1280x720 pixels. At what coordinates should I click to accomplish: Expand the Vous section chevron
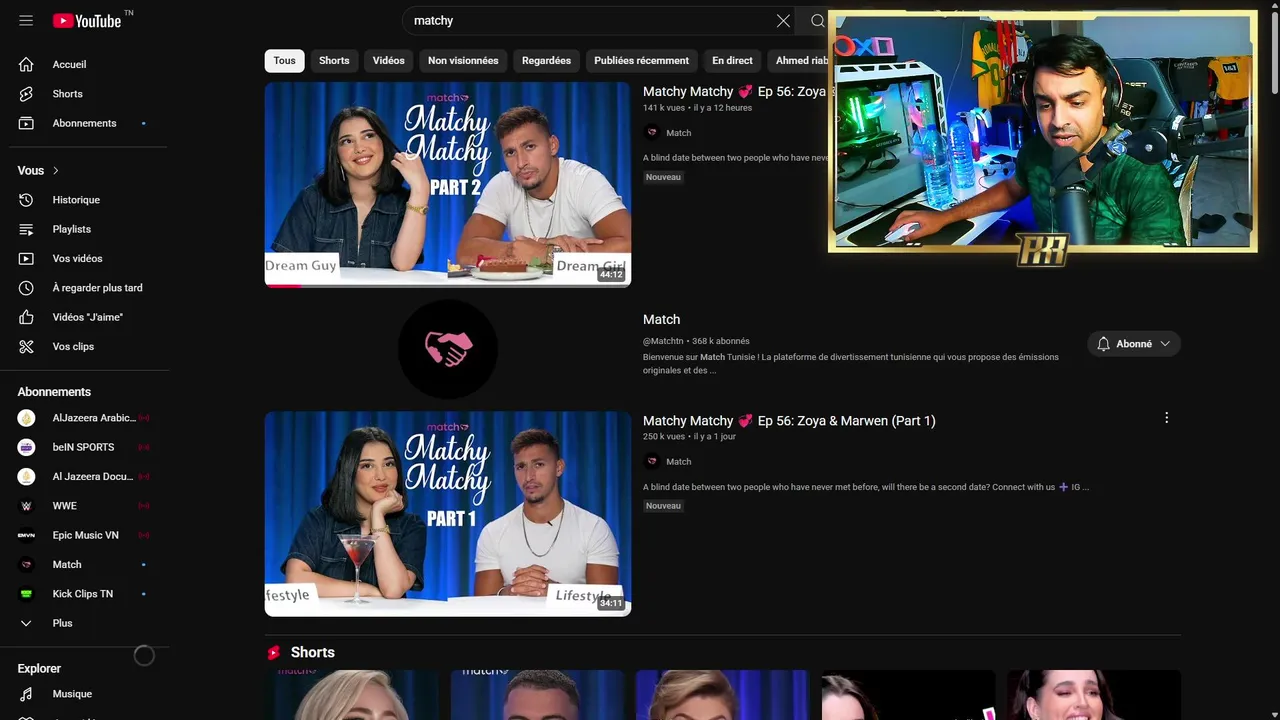[x=56, y=171]
